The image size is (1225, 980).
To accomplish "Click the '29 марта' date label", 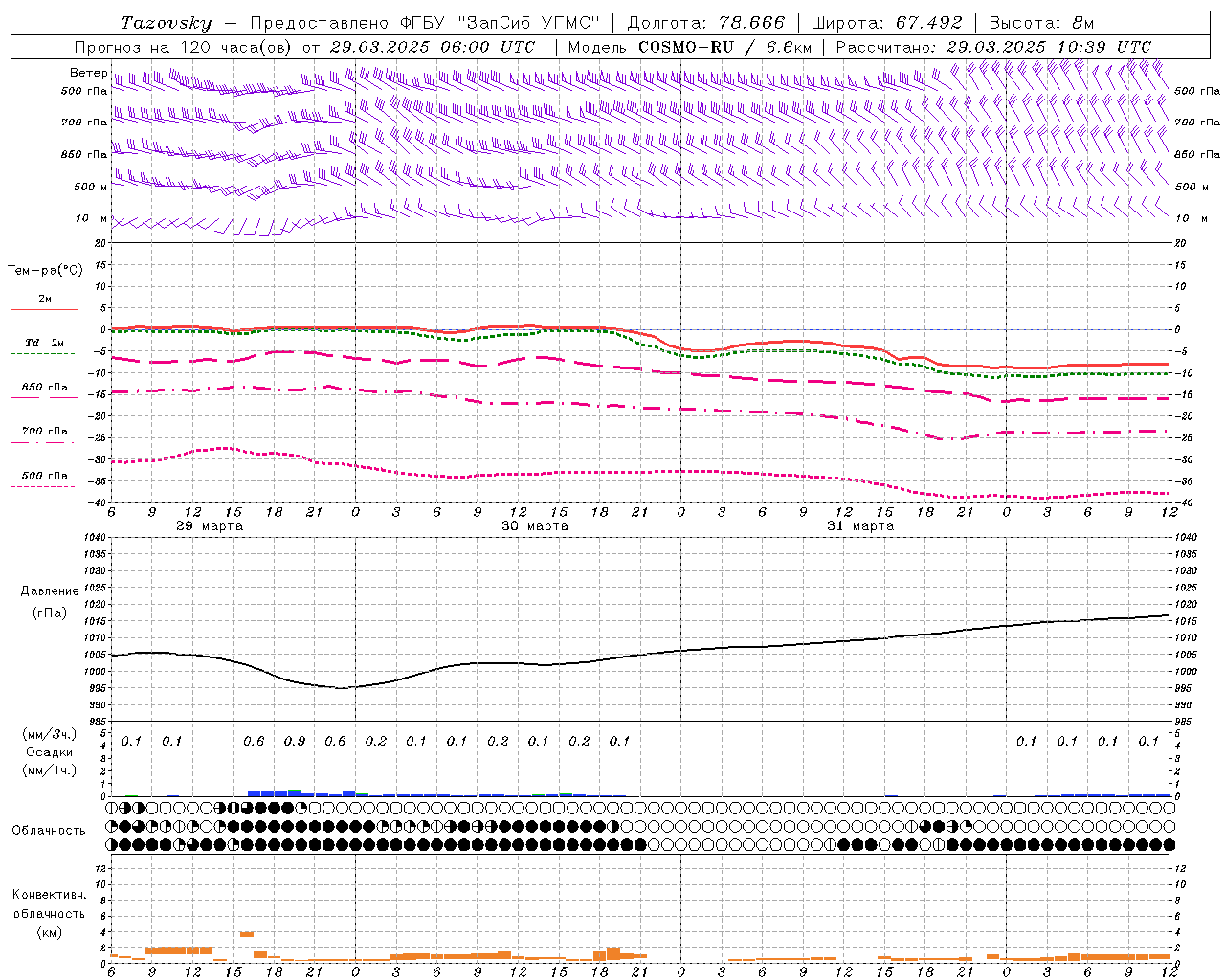I will point(210,526).
